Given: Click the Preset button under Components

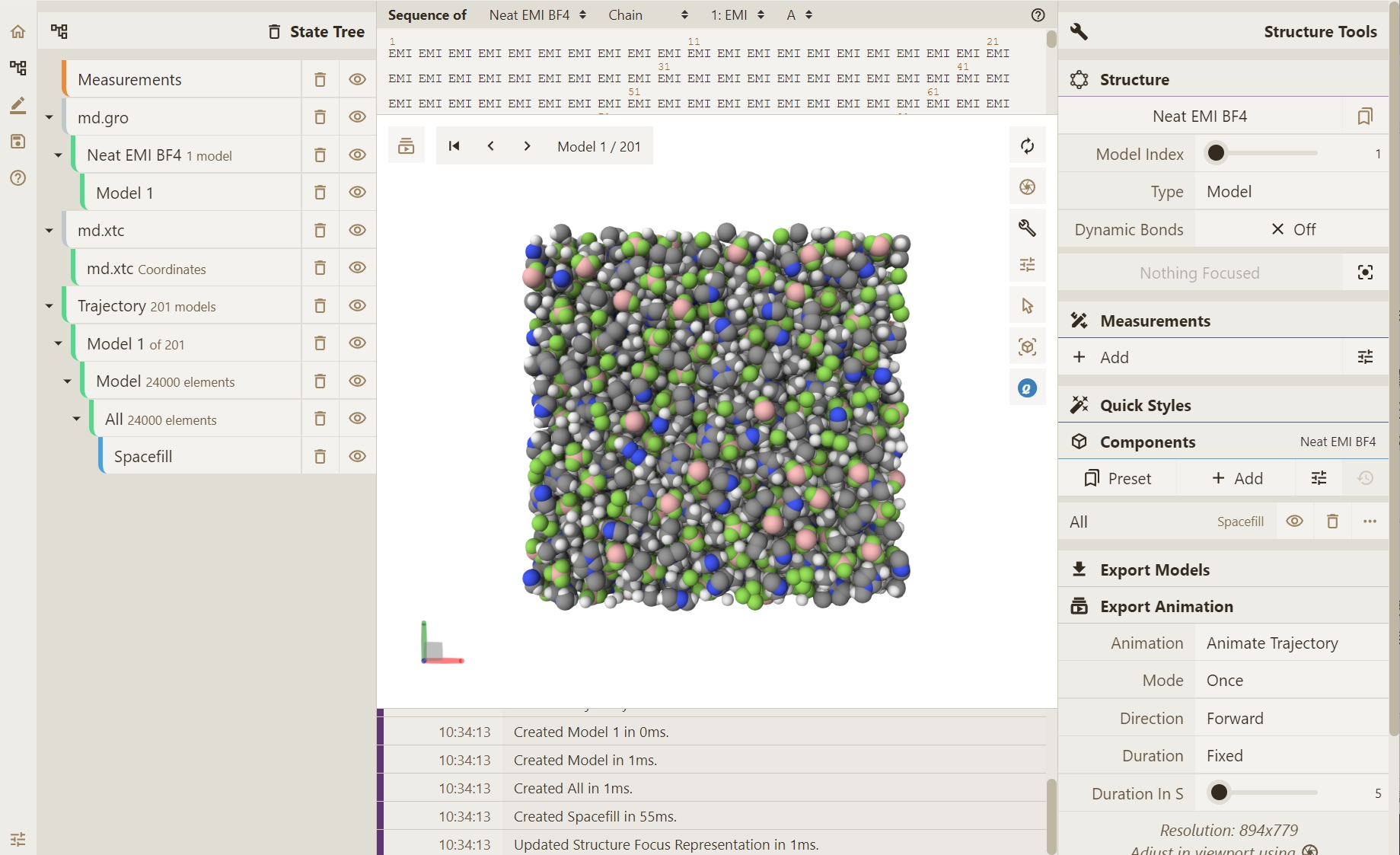Looking at the screenshot, I should (1118, 478).
